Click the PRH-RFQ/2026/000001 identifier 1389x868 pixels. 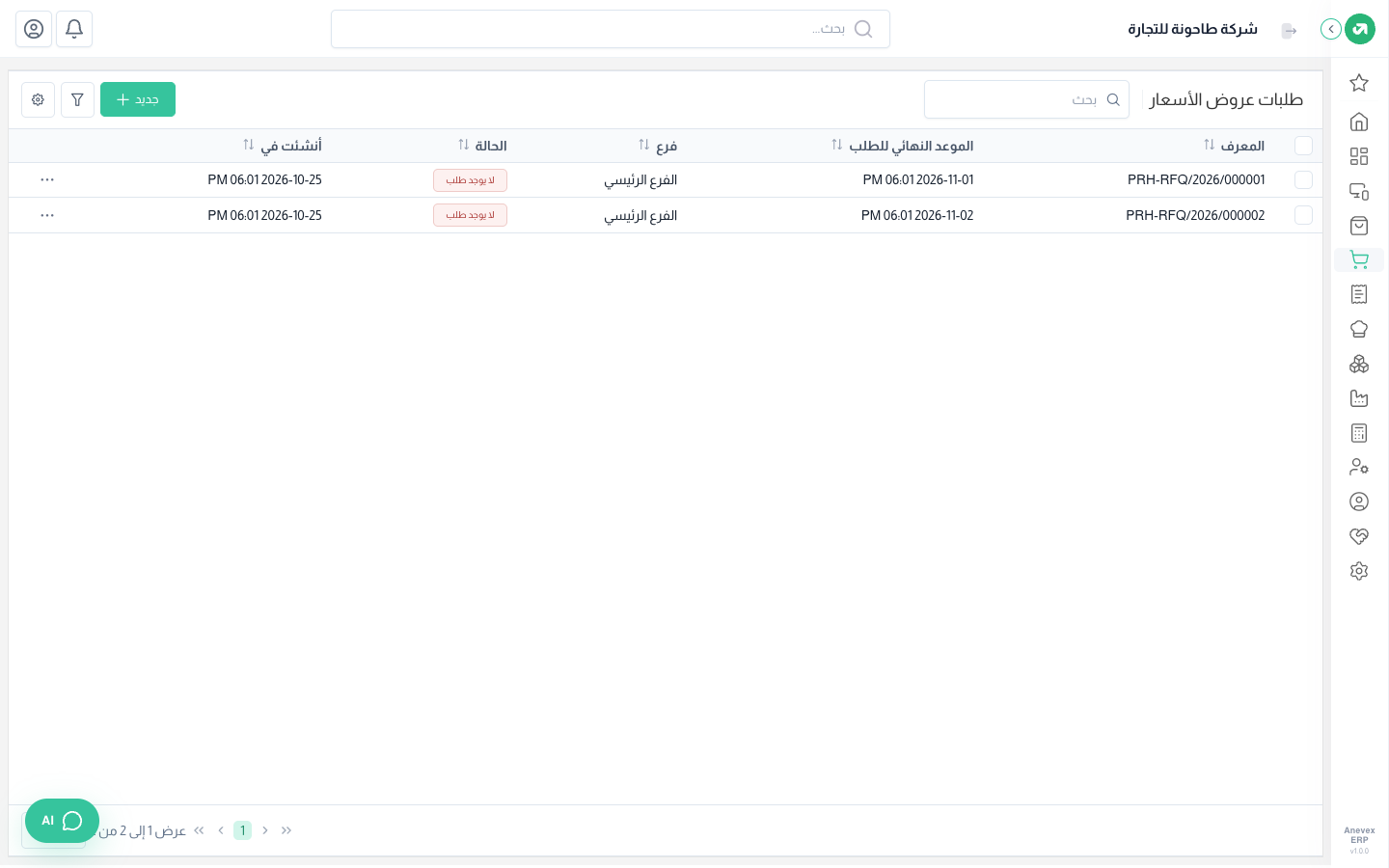coord(1196,180)
